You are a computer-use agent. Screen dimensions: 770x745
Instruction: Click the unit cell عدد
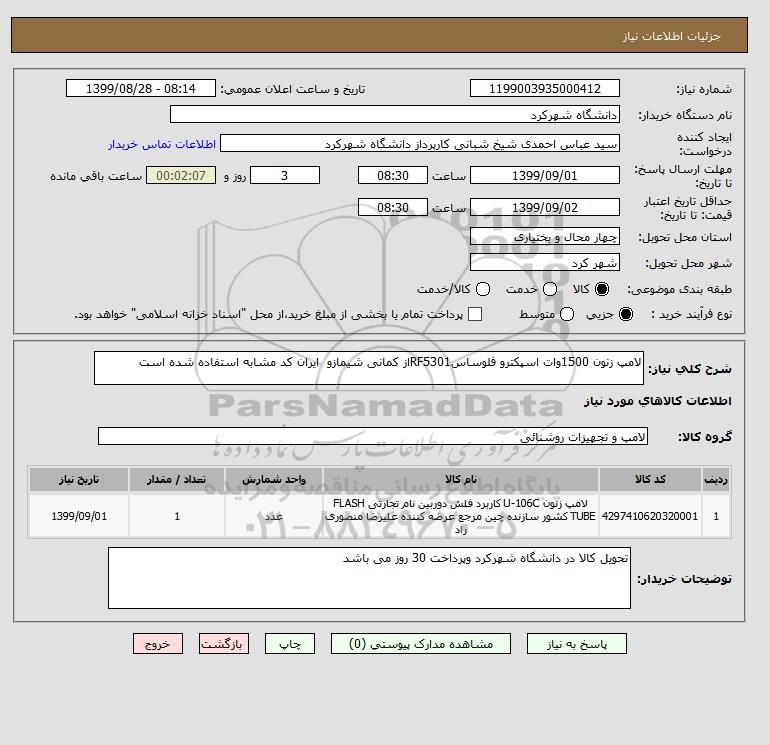click(274, 516)
